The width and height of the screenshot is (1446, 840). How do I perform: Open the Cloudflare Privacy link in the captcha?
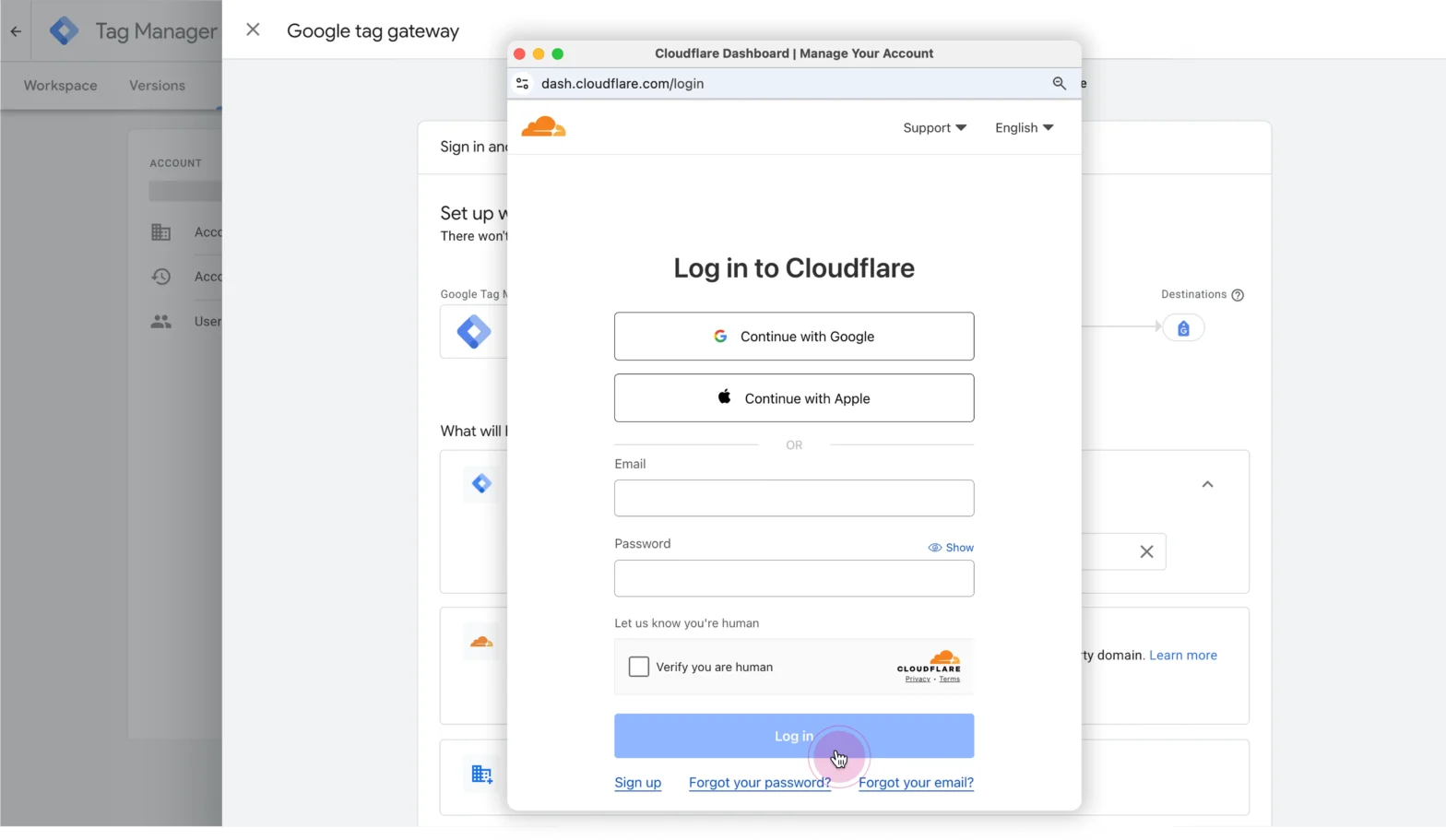pyautogui.click(x=918, y=680)
